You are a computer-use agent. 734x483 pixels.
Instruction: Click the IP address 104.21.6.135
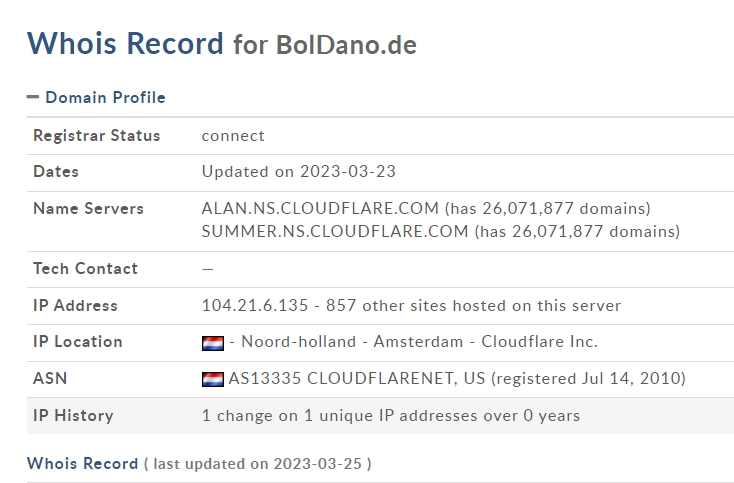tap(255, 305)
